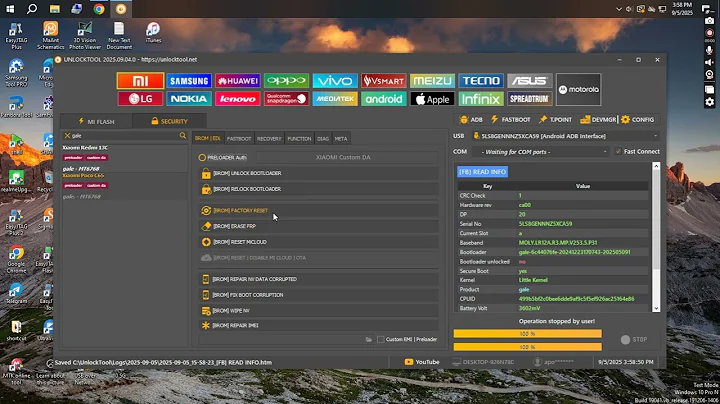Choose the OPPO brand tile

286,81
